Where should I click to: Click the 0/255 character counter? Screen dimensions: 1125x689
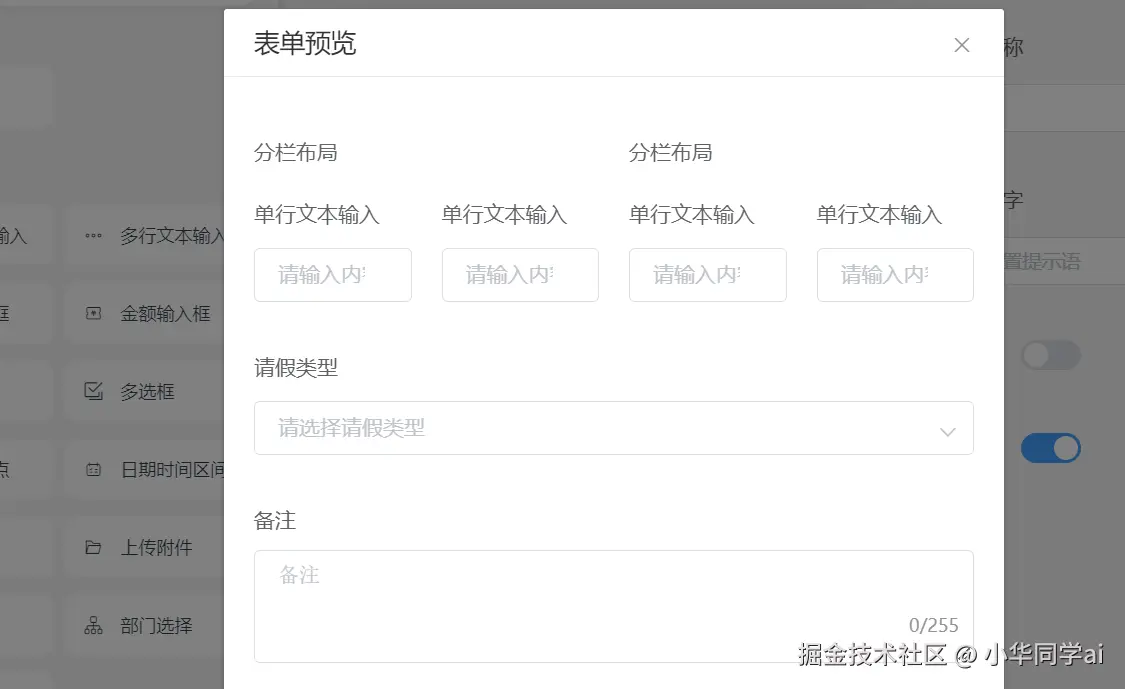click(x=933, y=625)
